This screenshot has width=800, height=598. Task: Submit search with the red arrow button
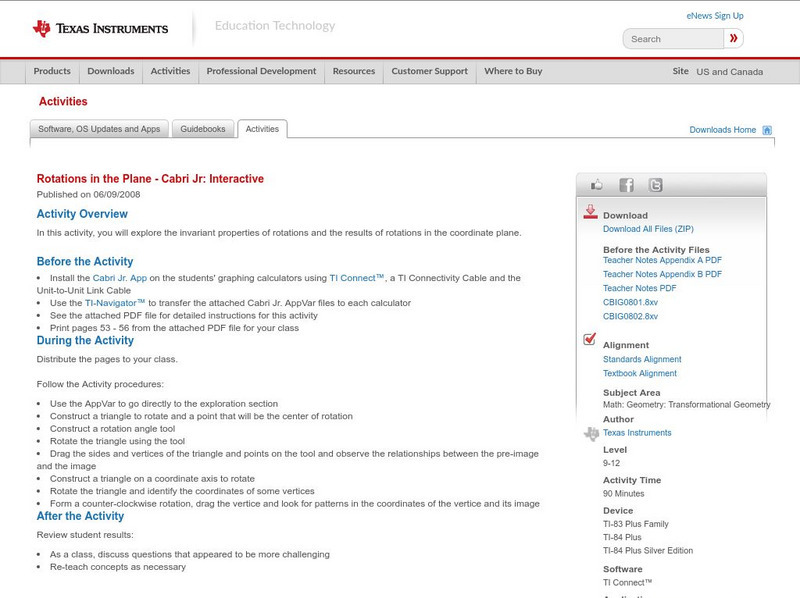tap(733, 38)
